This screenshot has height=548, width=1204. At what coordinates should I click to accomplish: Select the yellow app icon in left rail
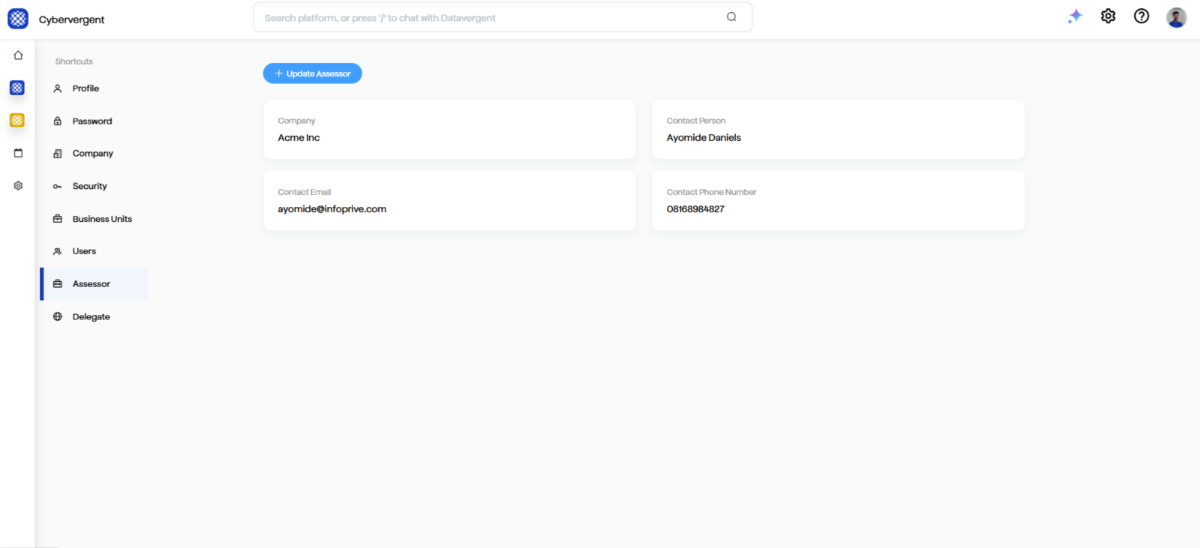click(x=17, y=120)
